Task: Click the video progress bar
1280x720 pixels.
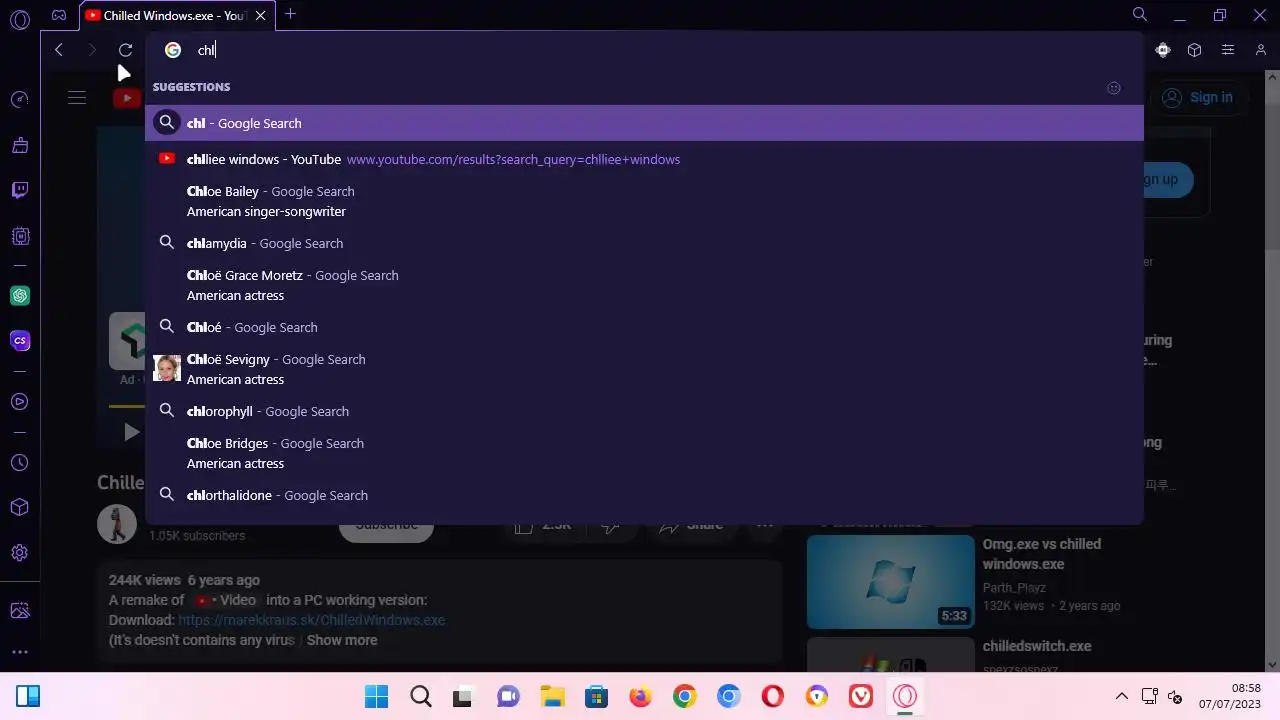Action: pos(126,406)
